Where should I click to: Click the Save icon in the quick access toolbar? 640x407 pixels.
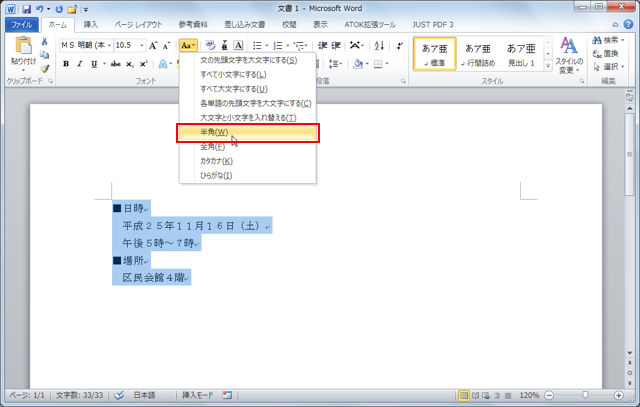(x=26, y=7)
